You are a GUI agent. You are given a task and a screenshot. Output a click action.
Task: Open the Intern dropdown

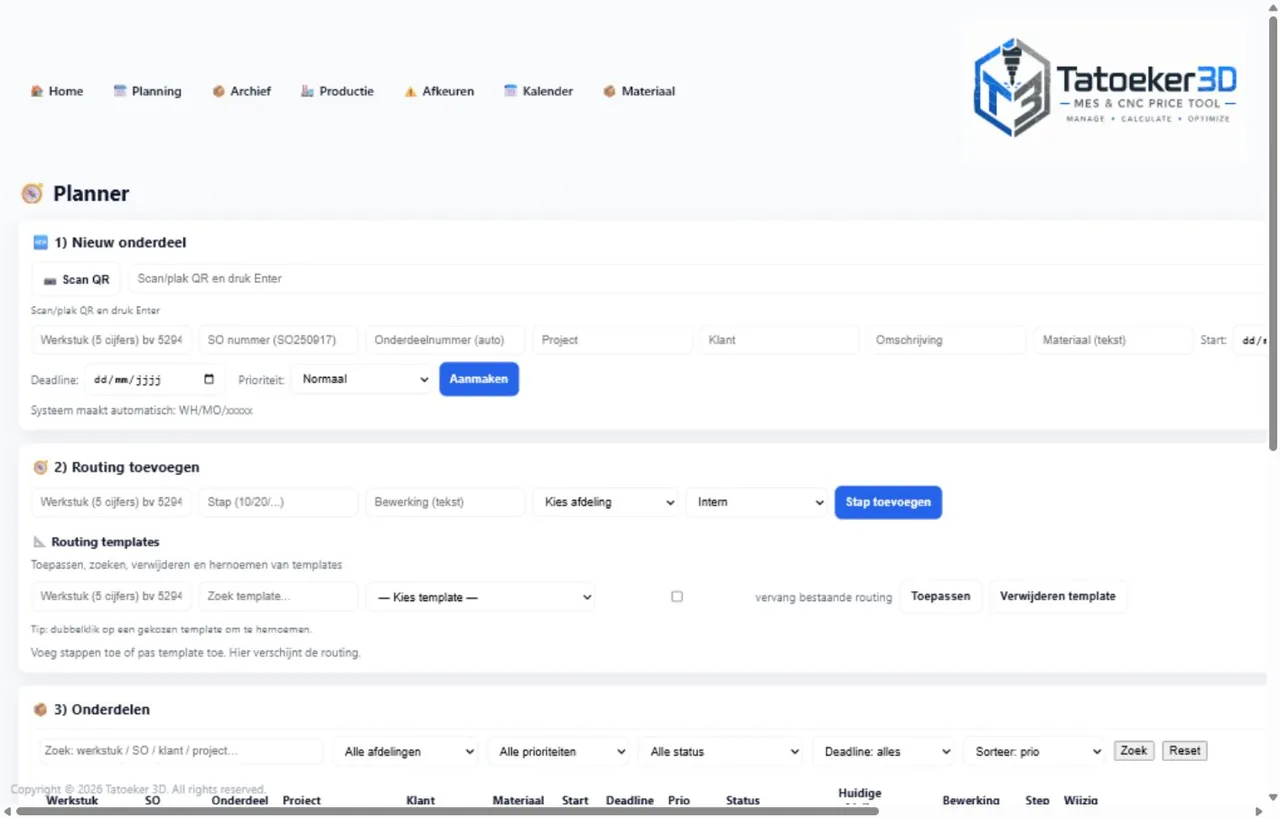[x=758, y=502]
